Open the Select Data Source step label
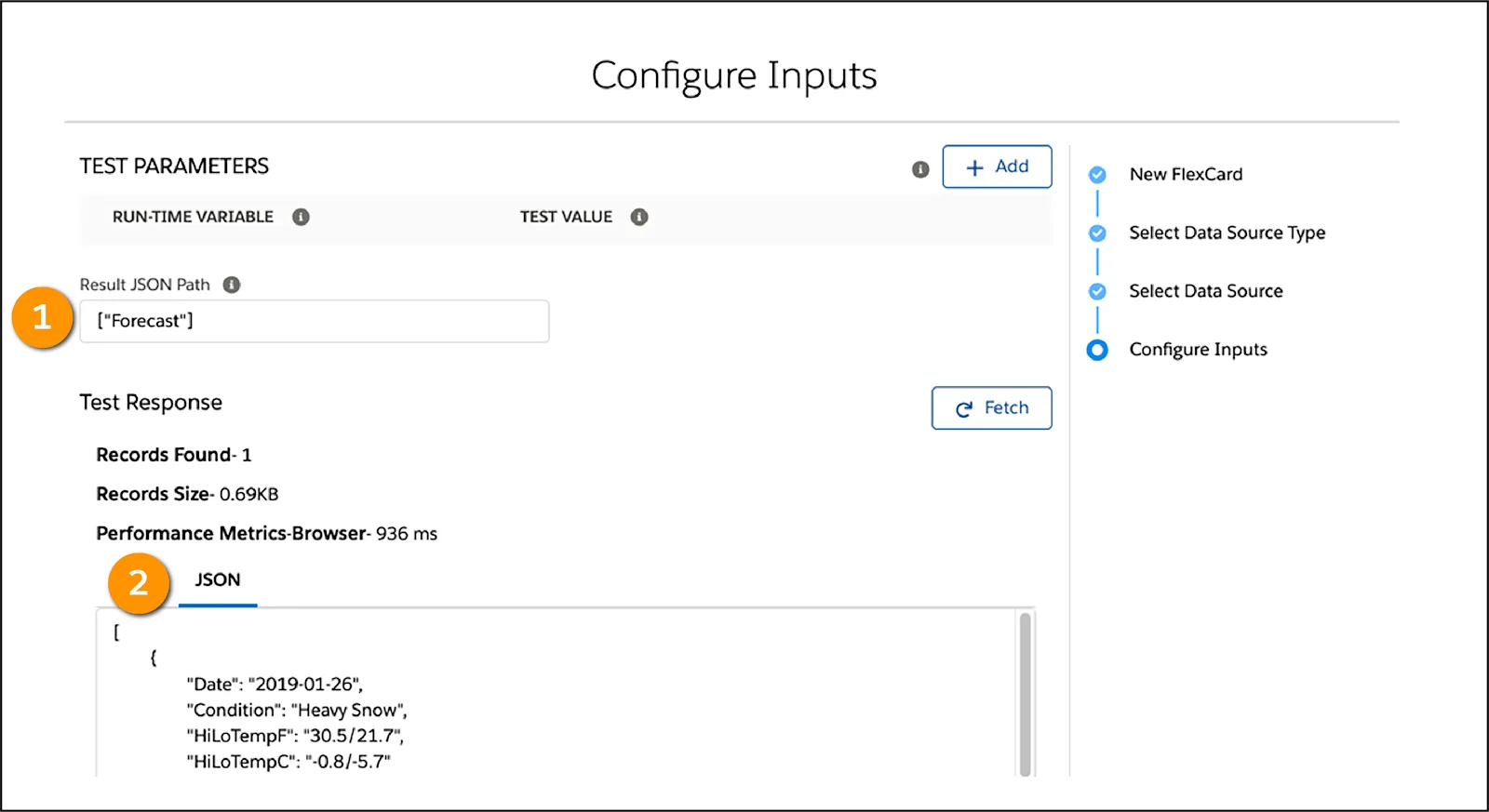1489x812 pixels. pos(1206,291)
